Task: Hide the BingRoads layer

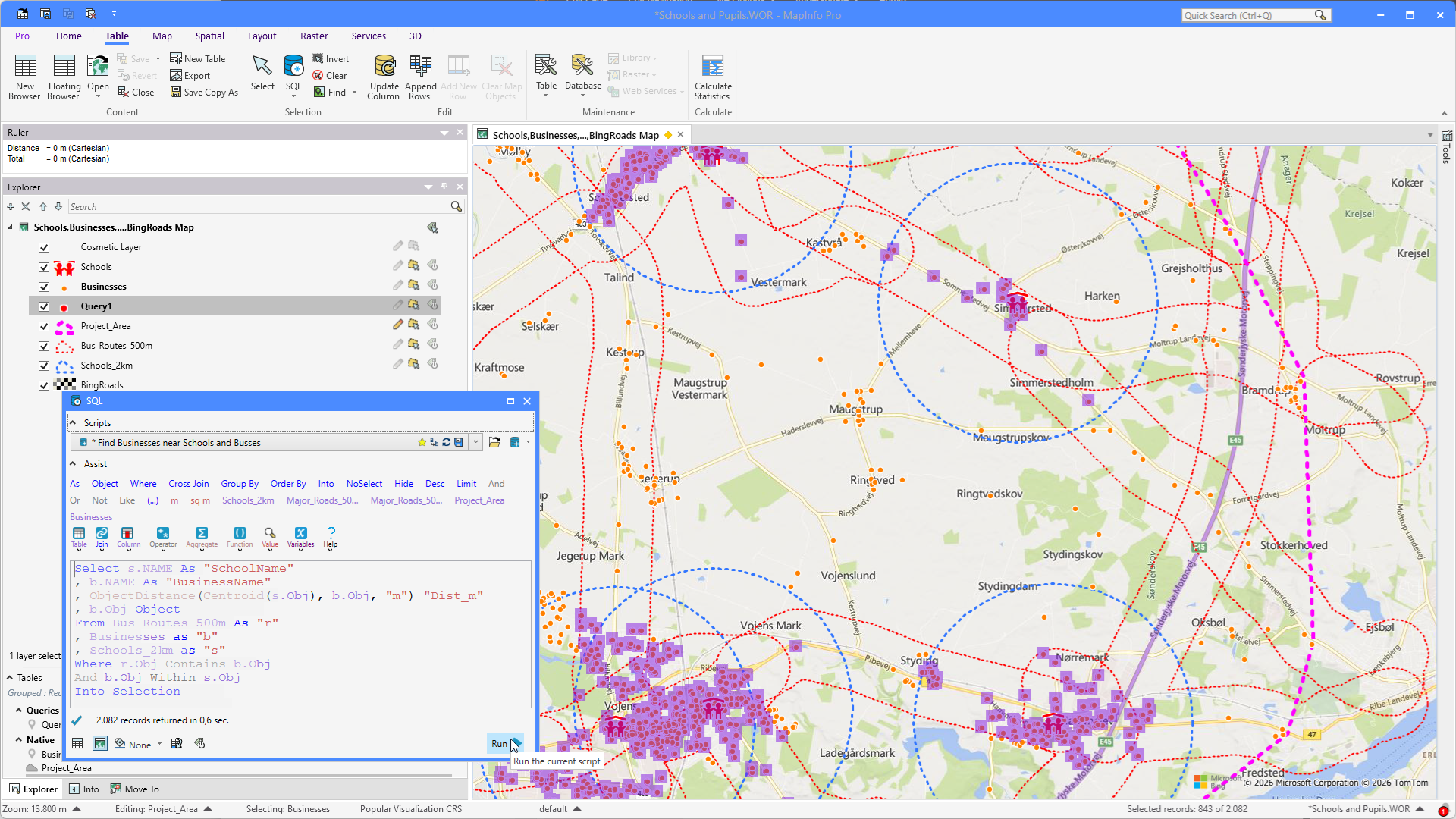Action: [44, 385]
